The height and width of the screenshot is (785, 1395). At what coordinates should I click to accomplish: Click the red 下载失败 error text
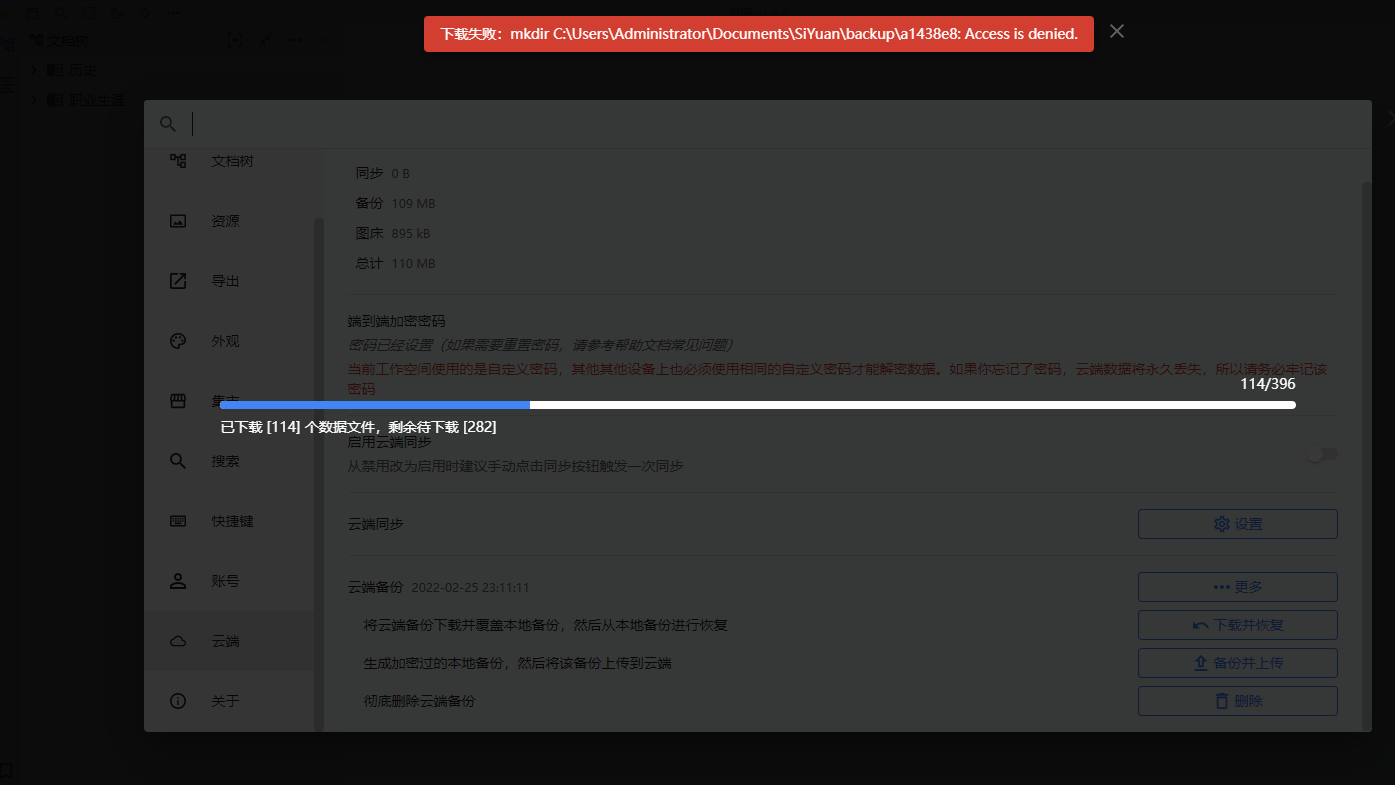point(758,34)
